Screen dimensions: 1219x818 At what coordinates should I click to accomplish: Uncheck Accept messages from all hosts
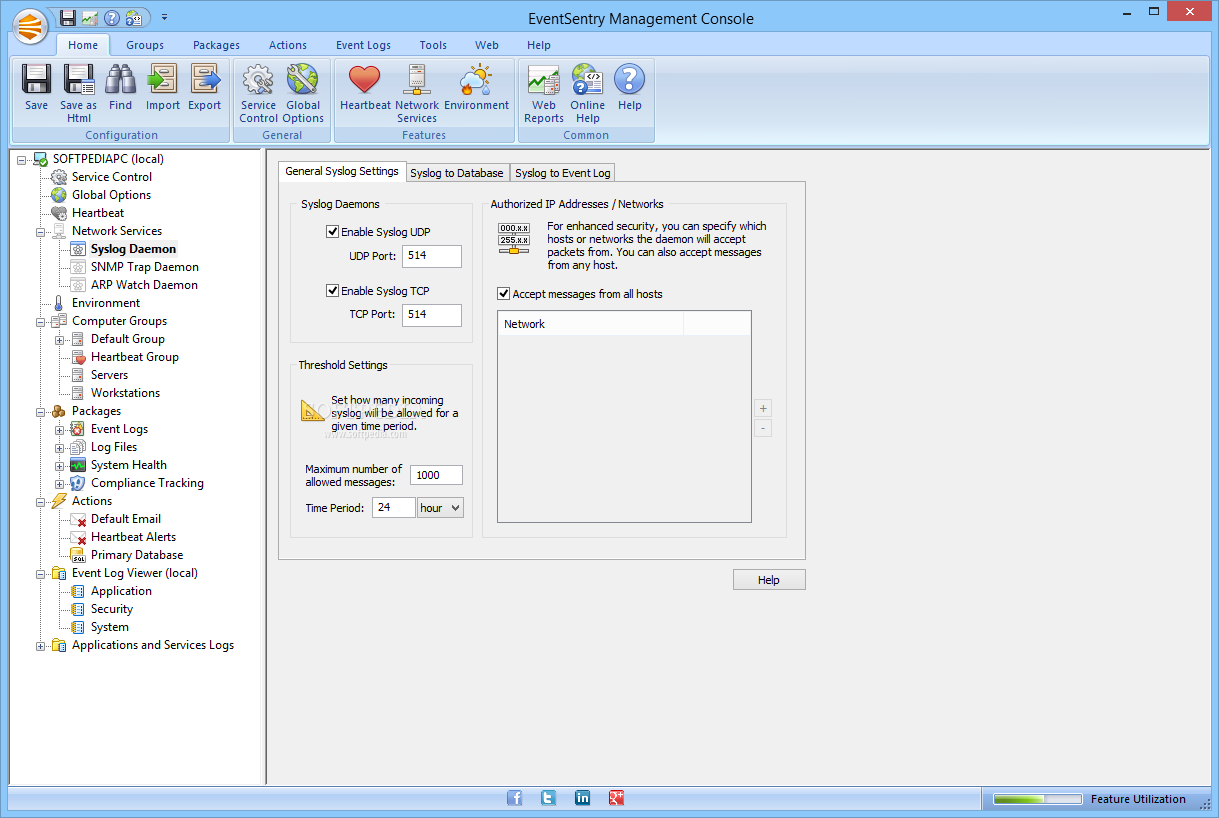(504, 294)
